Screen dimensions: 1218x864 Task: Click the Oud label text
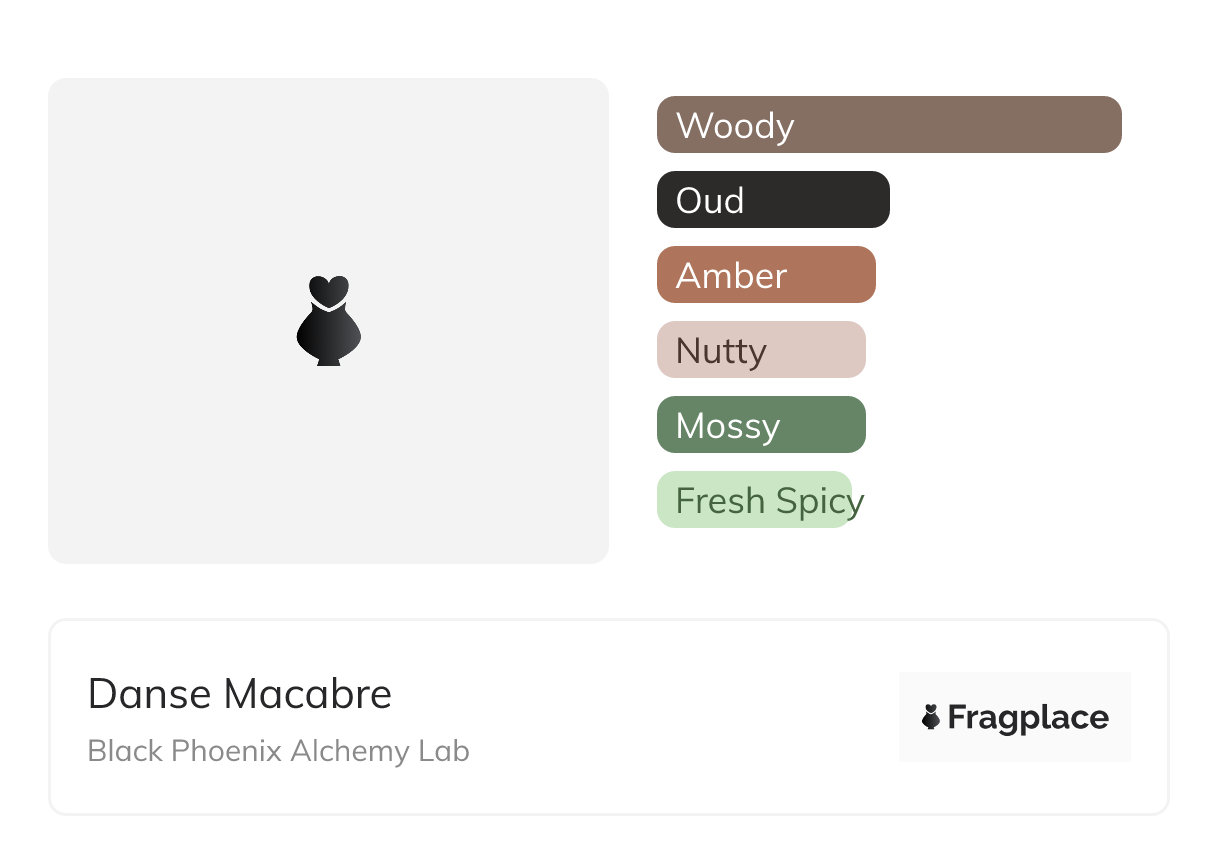(710, 201)
